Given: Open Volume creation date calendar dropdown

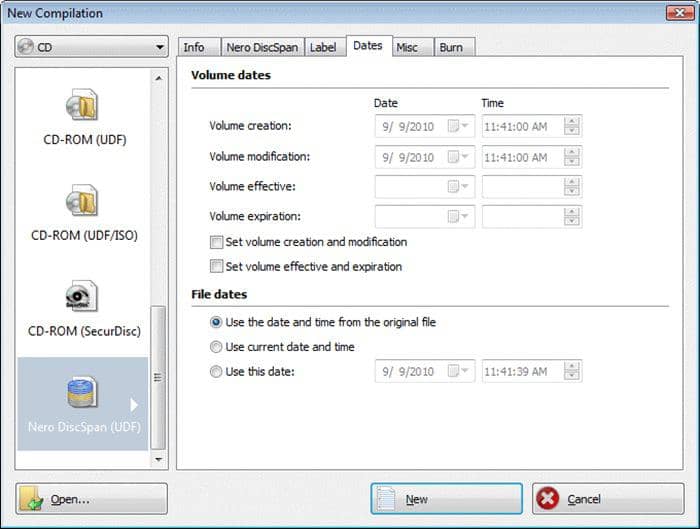Looking at the screenshot, I should (458, 126).
